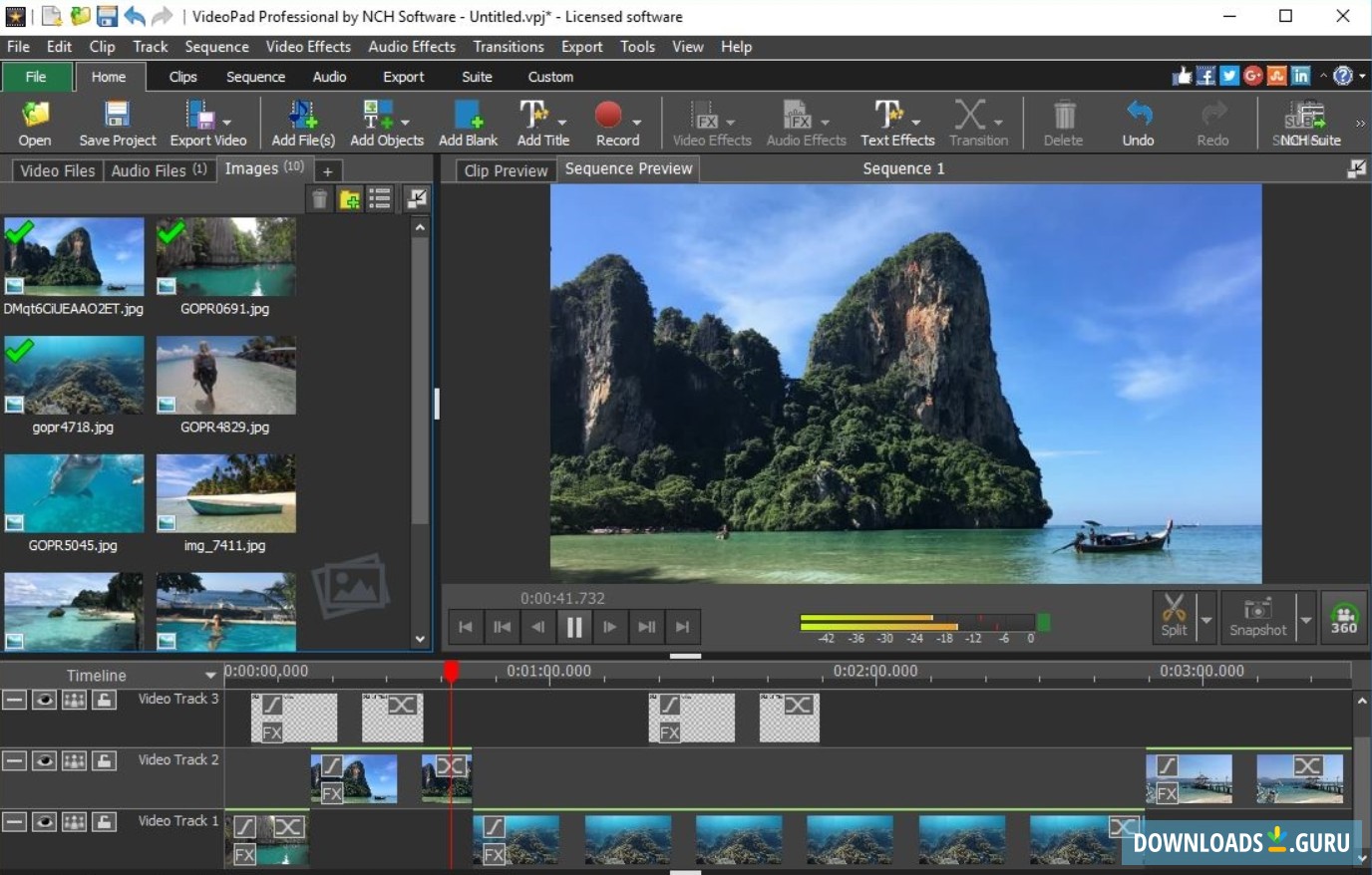Click the Undo arrow in the toolbar
The width and height of the screenshot is (1372, 875).
tap(1138, 114)
